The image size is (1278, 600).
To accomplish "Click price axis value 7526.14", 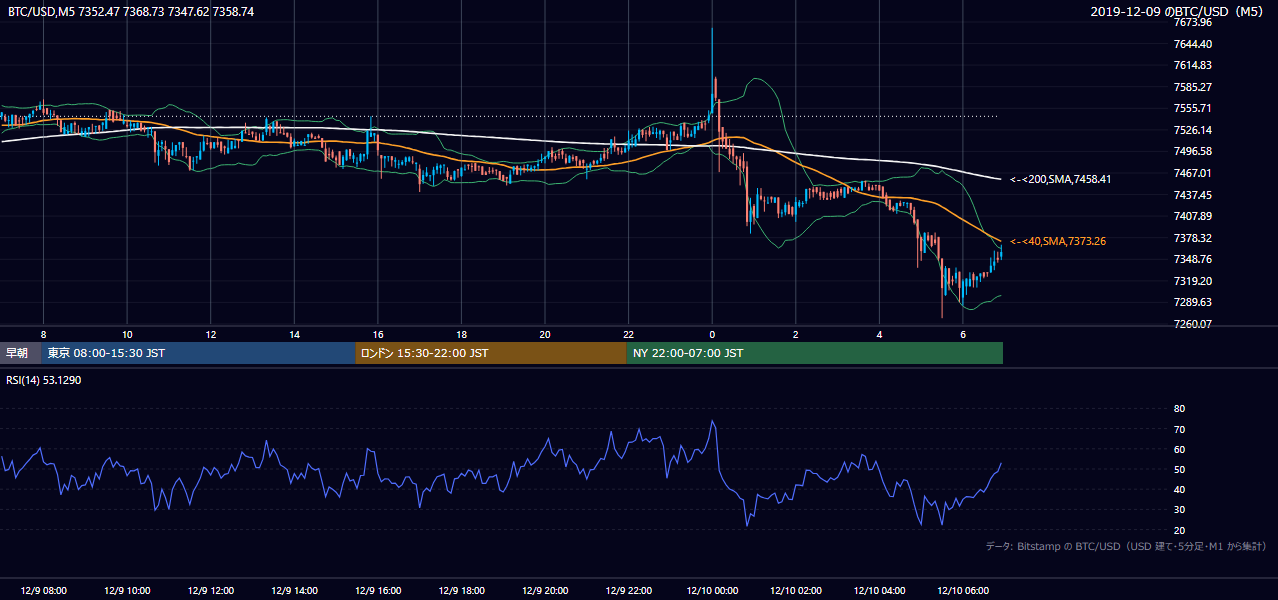I will pyautogui.click(x=1193, y=130).
